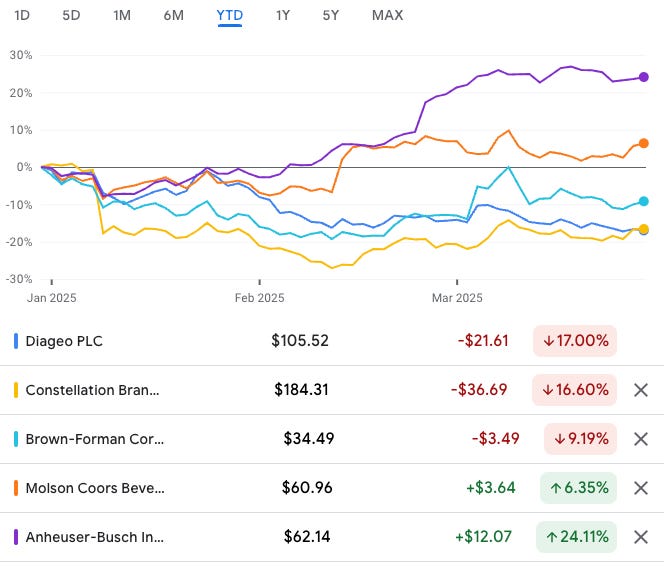Click the $60.96 Molson Coors price
664x572 pixels.
[307, 488]
